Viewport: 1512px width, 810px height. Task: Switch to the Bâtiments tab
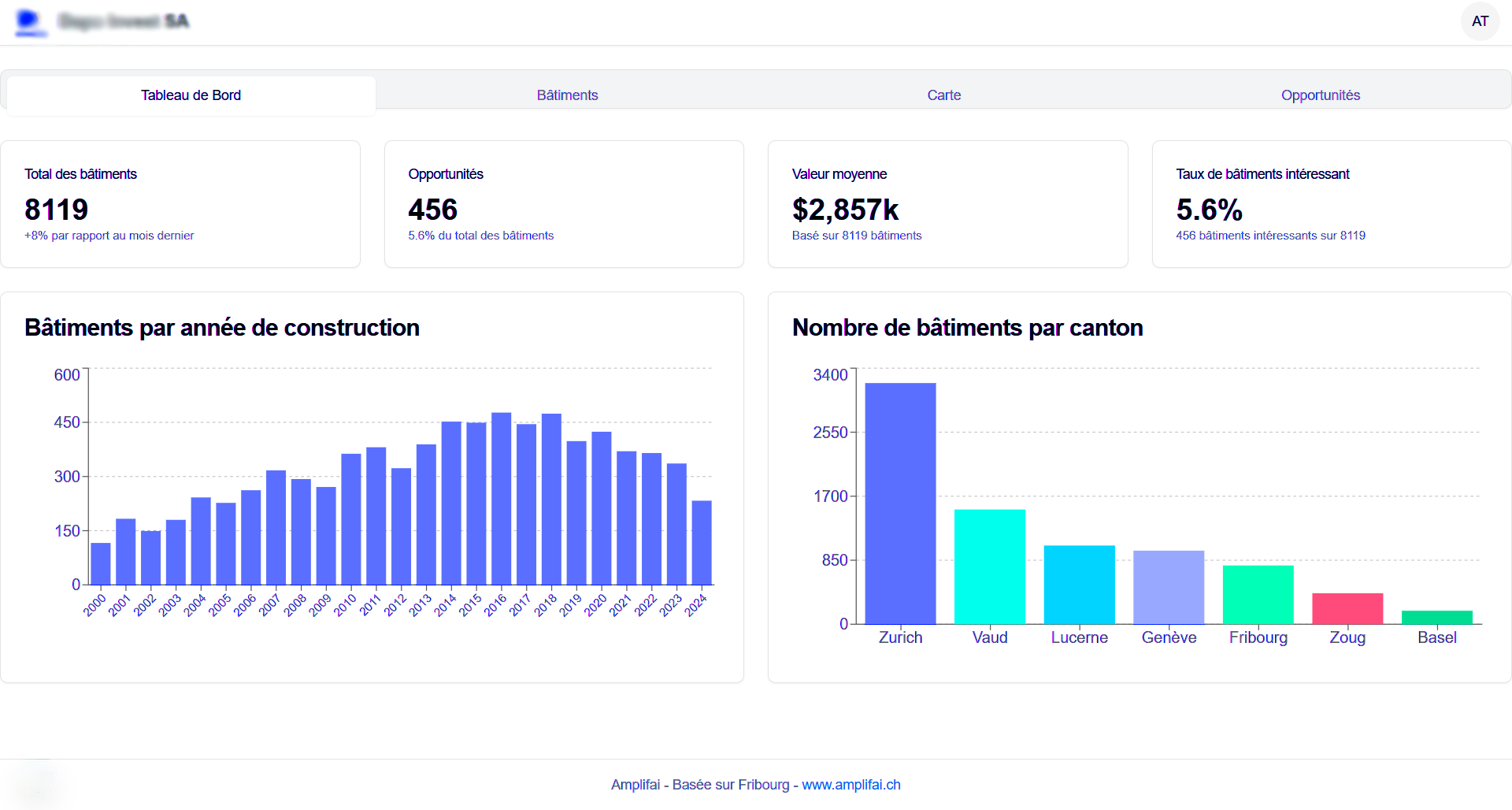click(x=566, y=95)
